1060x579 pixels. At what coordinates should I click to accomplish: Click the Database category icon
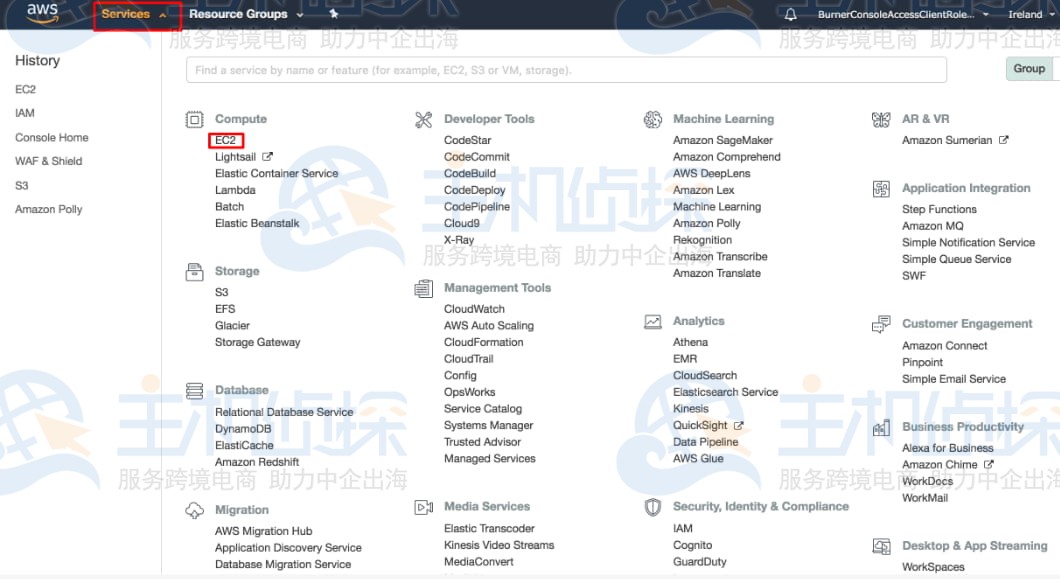(194, 391)
